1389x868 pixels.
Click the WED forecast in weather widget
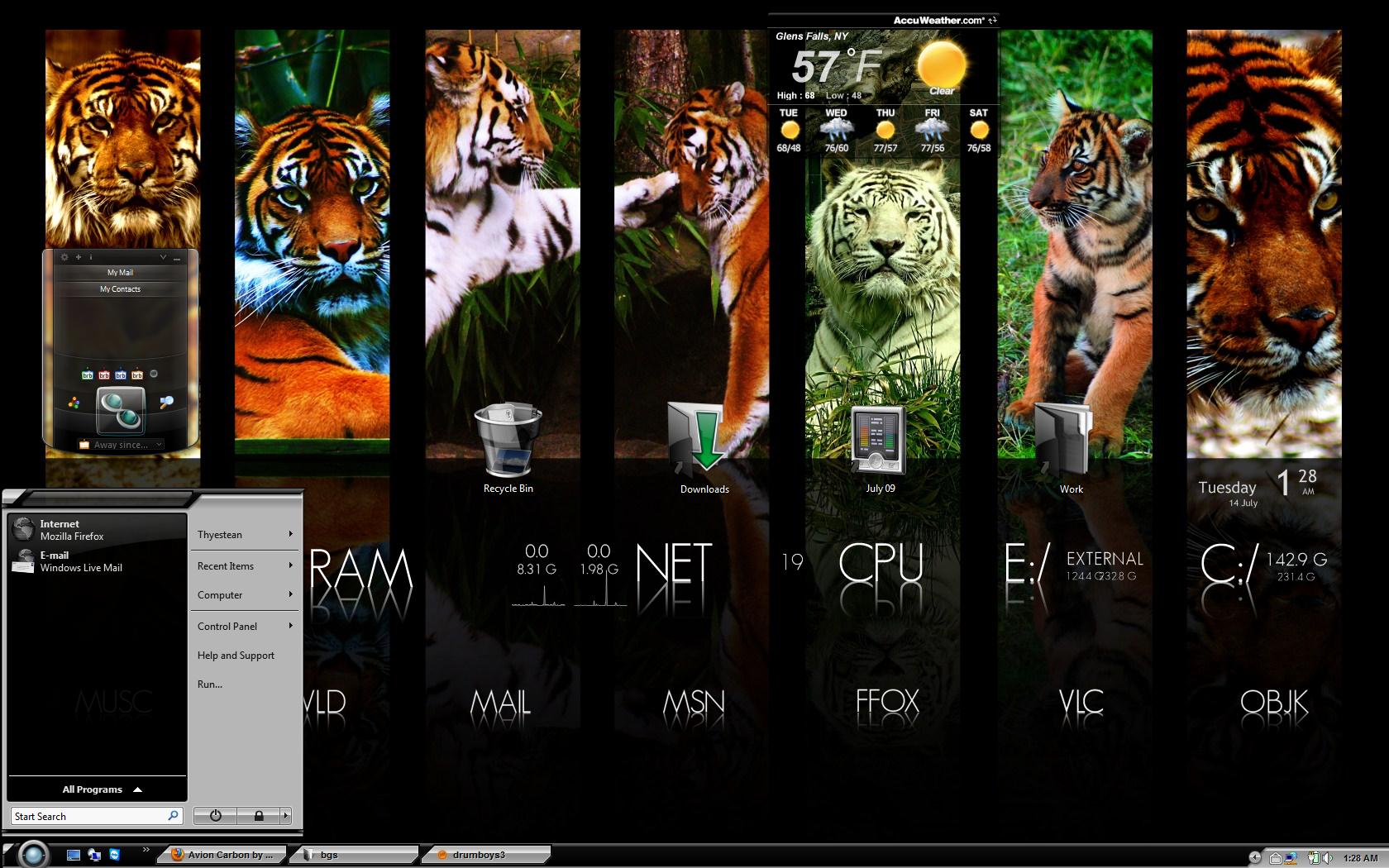click(836, 131)
